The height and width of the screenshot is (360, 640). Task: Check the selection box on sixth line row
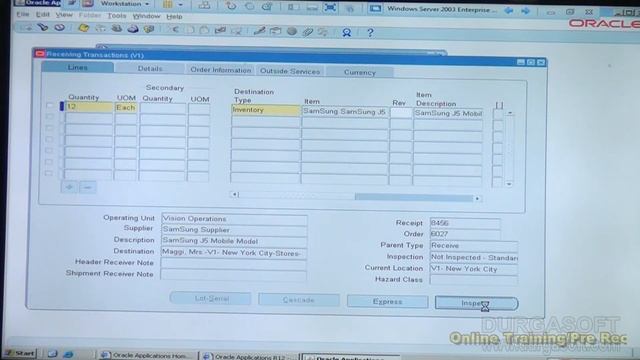tap(49, 162)
